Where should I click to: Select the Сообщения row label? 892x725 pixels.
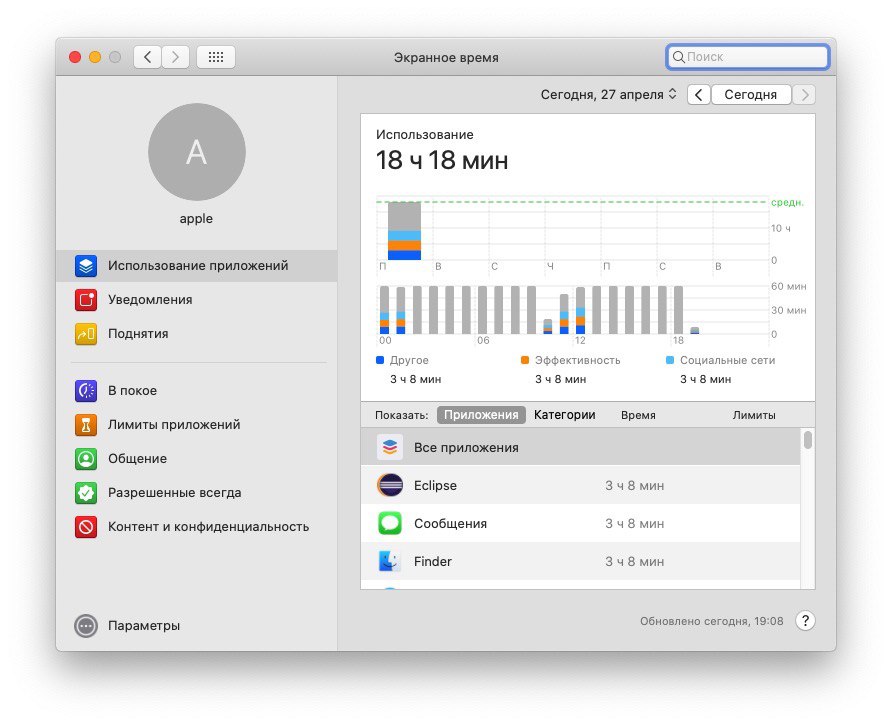[450, 524]
